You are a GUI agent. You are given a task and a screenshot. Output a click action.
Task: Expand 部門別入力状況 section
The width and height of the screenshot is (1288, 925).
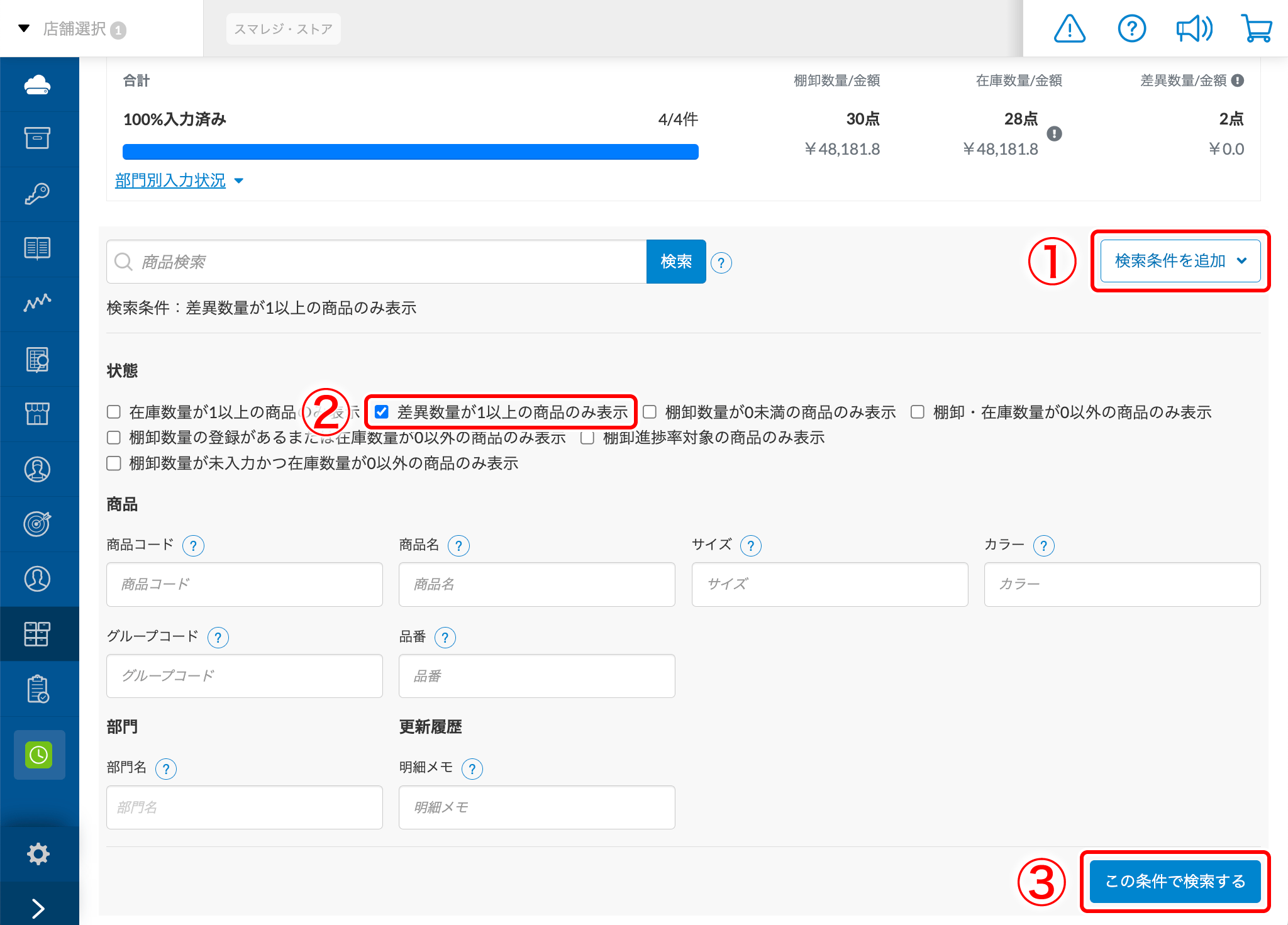[x=171, y=180]
